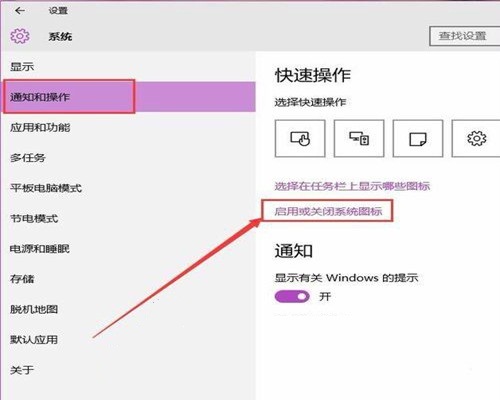Click 启用或关闭系统图标 link
500x400 pixels.
coord(328,211)
